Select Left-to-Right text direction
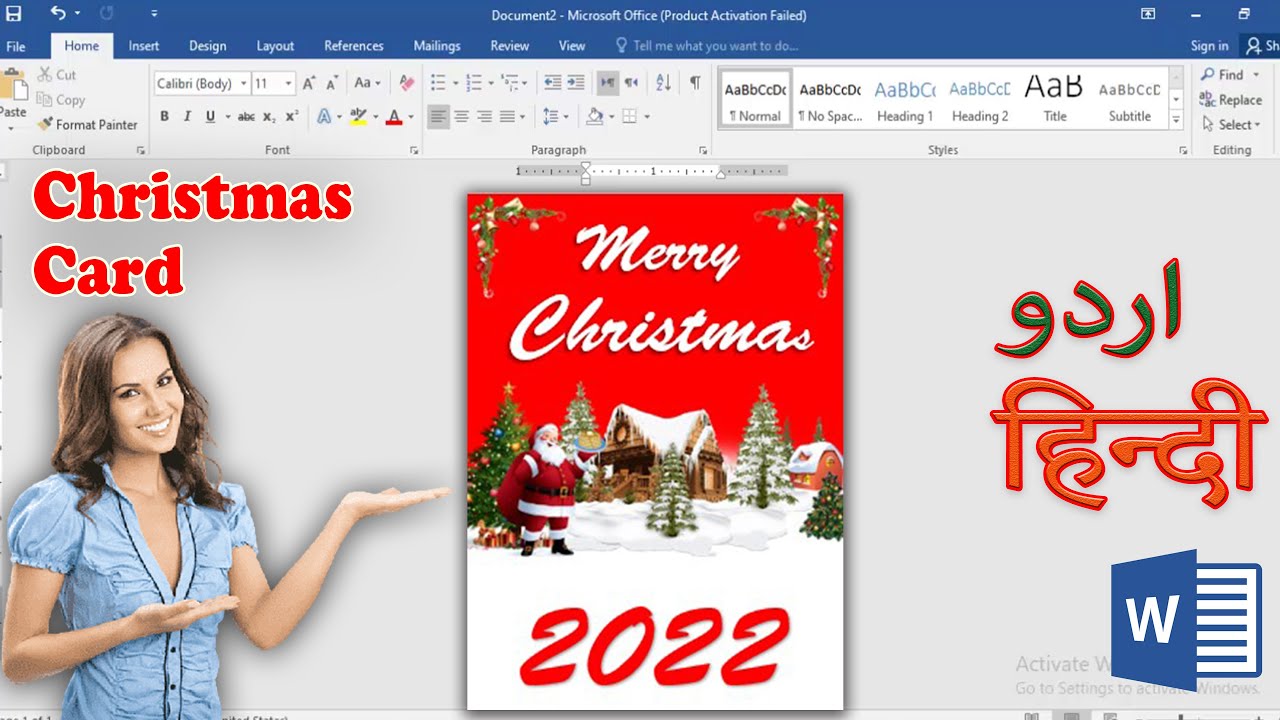This screenshot has width=1280, height=720. point(607,84)
